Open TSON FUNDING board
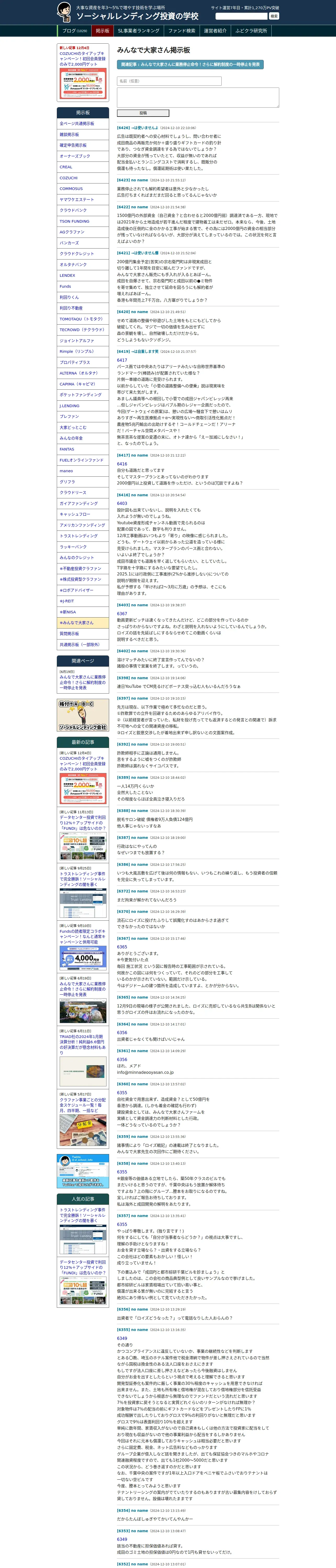The height and width of the screenshot is (1568, 336). coord(83,222)
